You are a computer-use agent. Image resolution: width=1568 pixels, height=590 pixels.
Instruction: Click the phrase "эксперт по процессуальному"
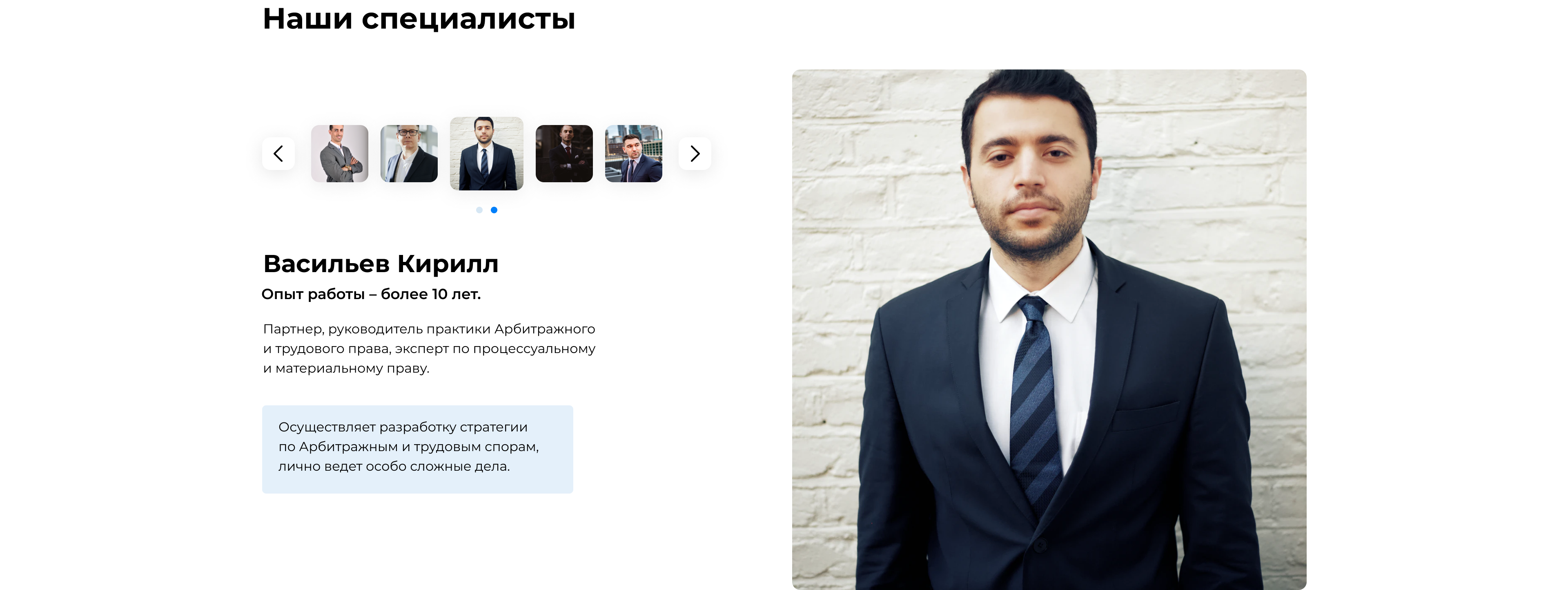[495, 349]
